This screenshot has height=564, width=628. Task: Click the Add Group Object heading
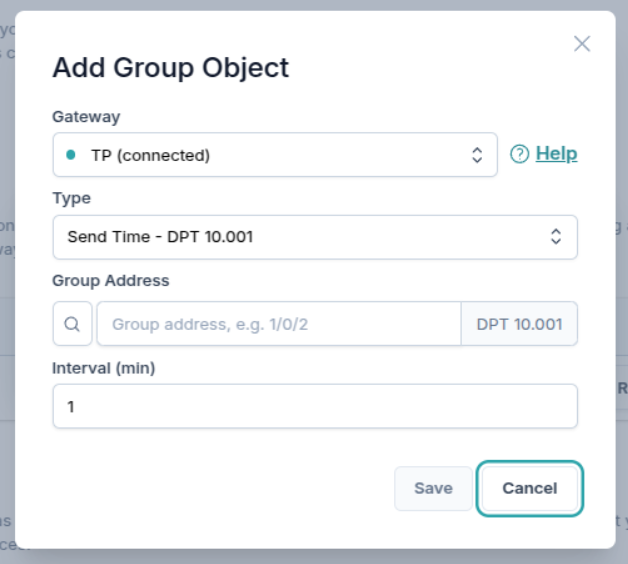click(x=170, y=67)
